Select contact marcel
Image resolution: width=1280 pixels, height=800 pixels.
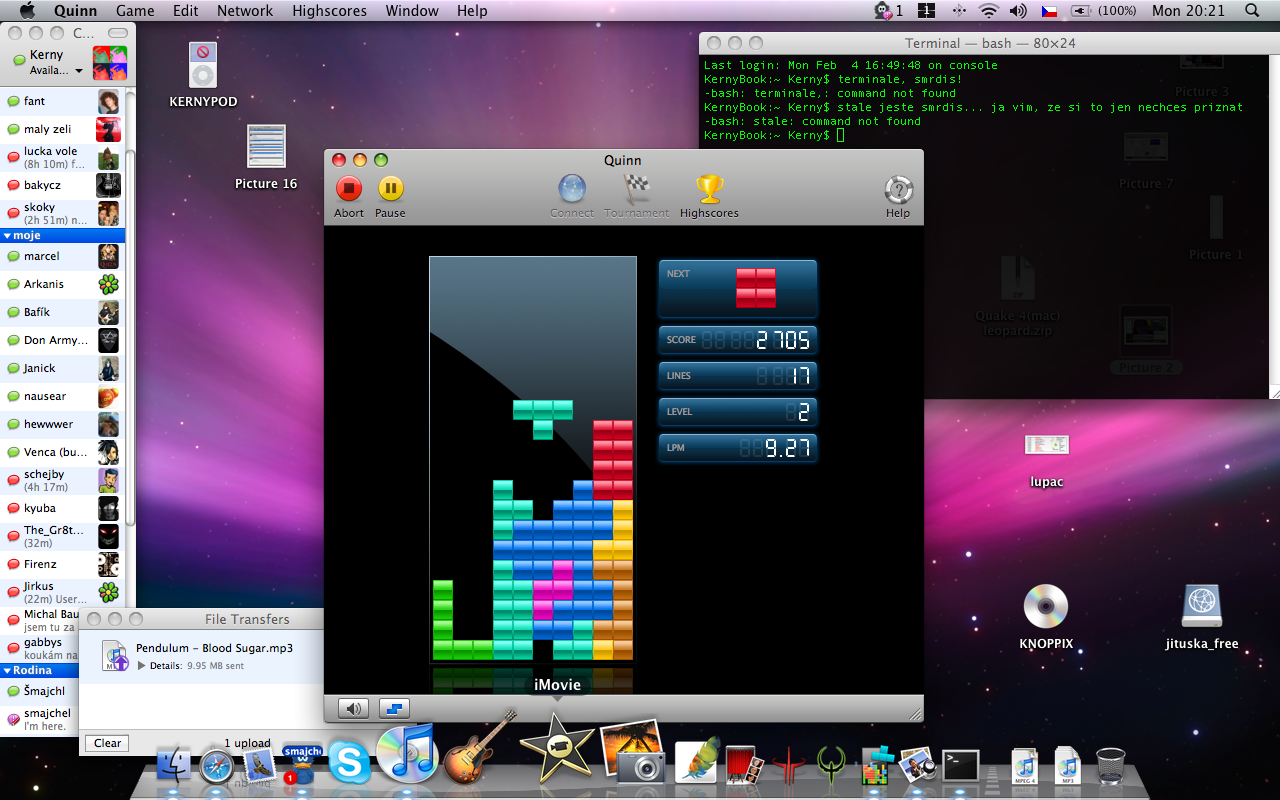pos(63,257)
